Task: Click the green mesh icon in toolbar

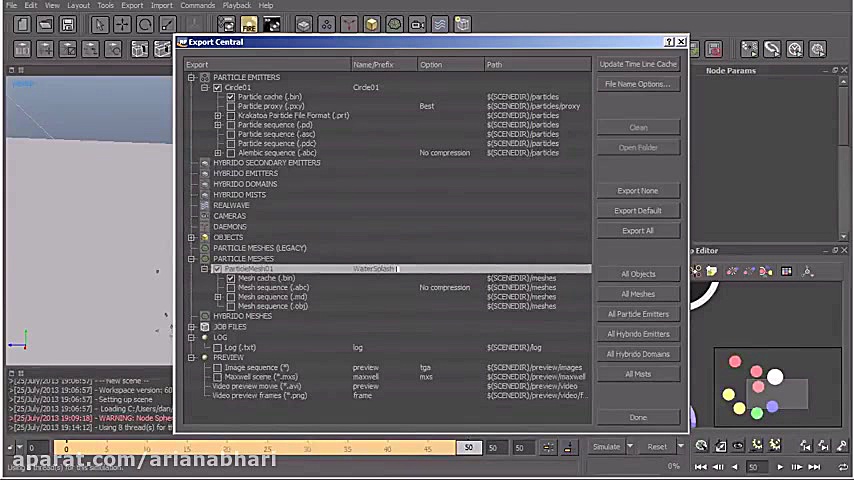Action: pos(394,25)
